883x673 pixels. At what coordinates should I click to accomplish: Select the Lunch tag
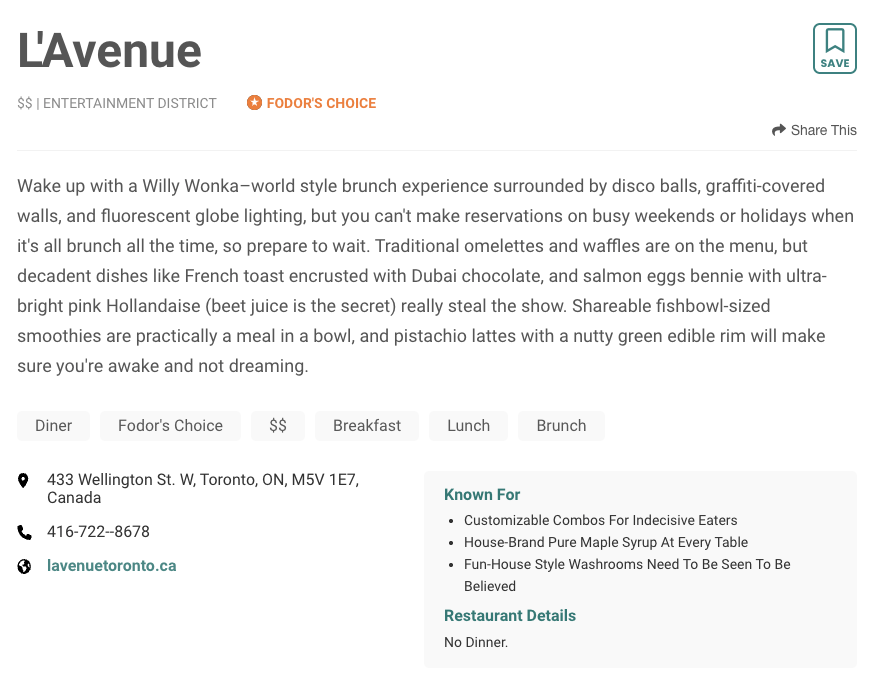tap(468, 426)
